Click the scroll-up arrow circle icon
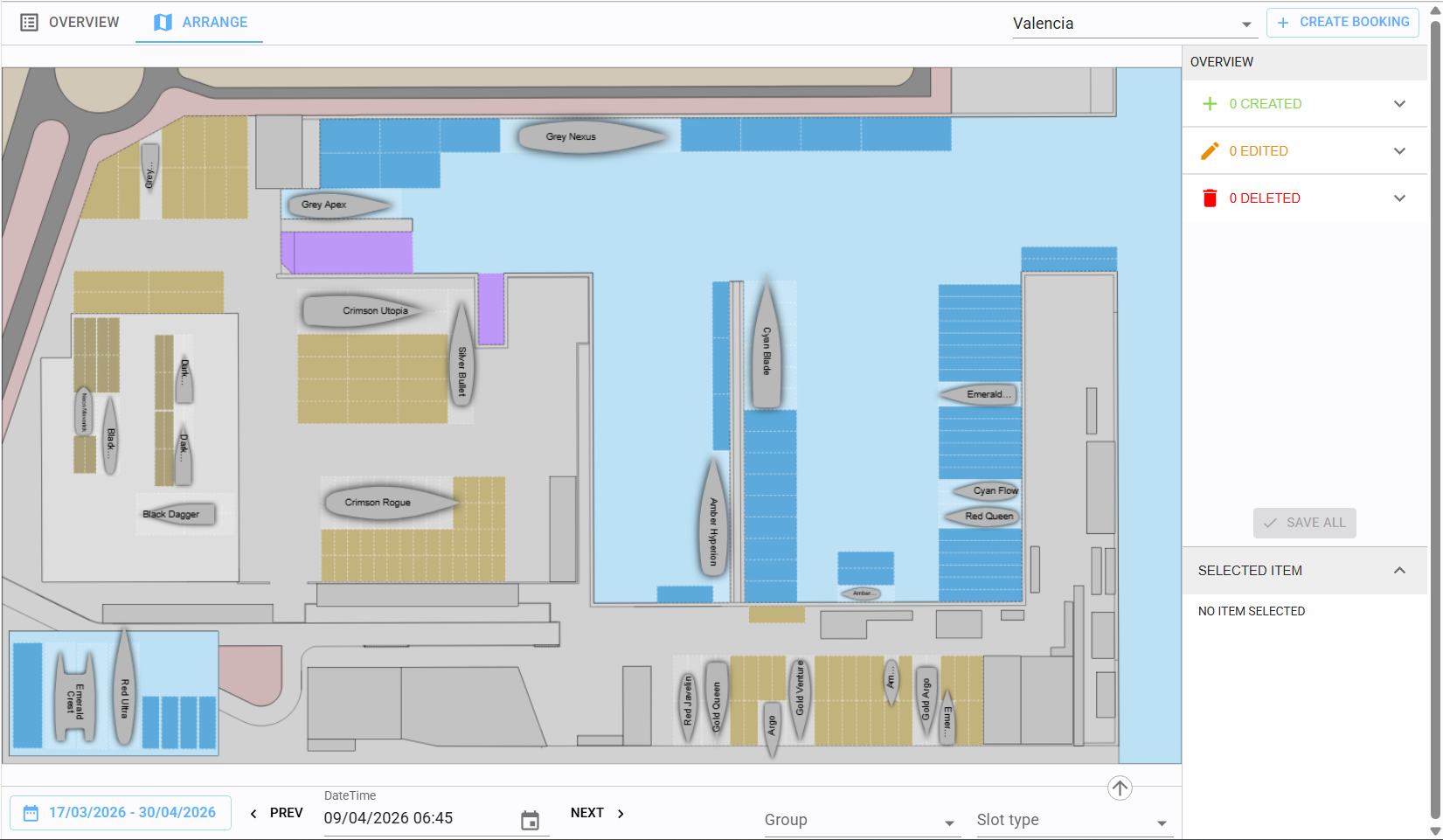 click(1120, 788)
